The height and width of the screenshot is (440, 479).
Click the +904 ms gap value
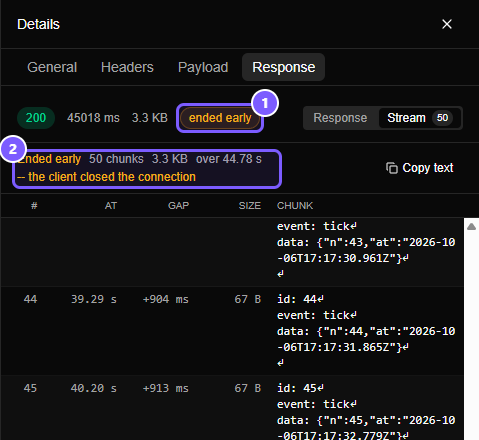click(x=166, y=299)
